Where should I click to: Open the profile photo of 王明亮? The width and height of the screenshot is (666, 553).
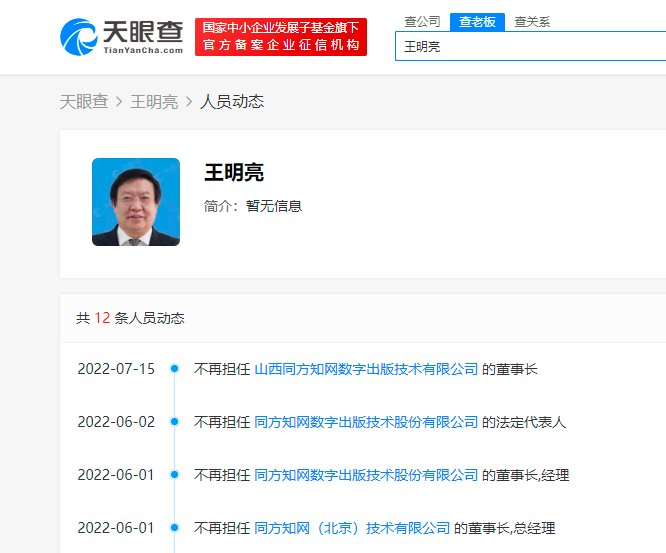point(136,202)
